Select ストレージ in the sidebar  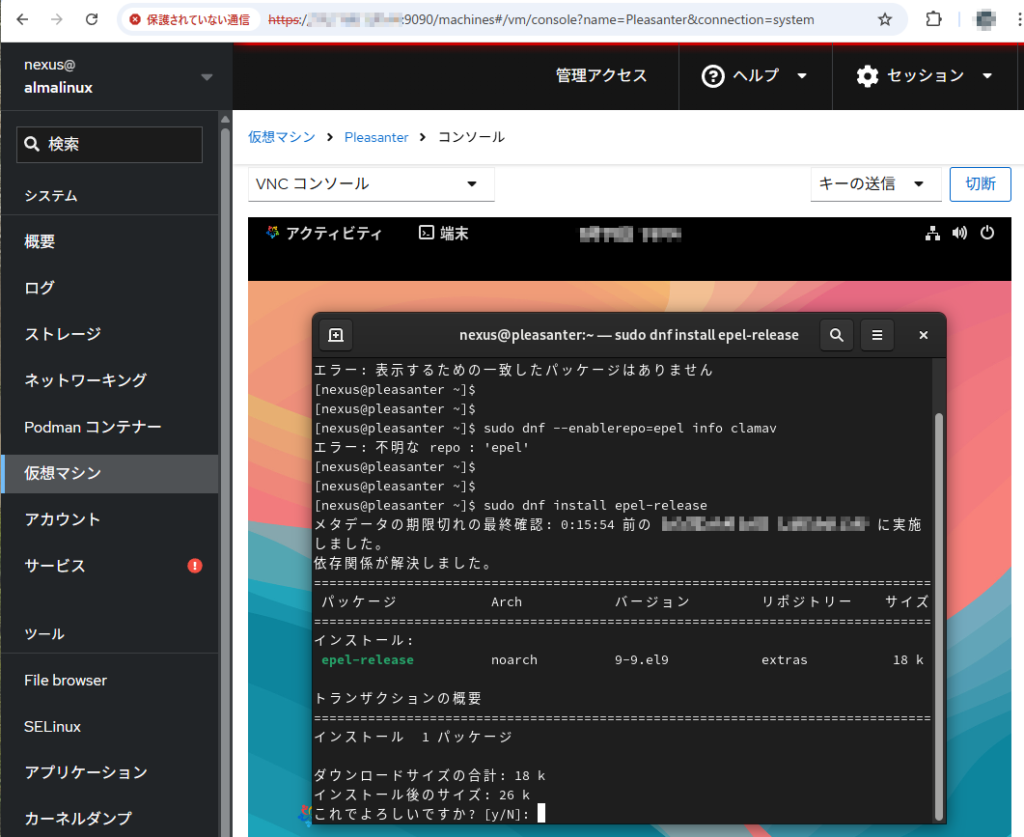[63, 334]
